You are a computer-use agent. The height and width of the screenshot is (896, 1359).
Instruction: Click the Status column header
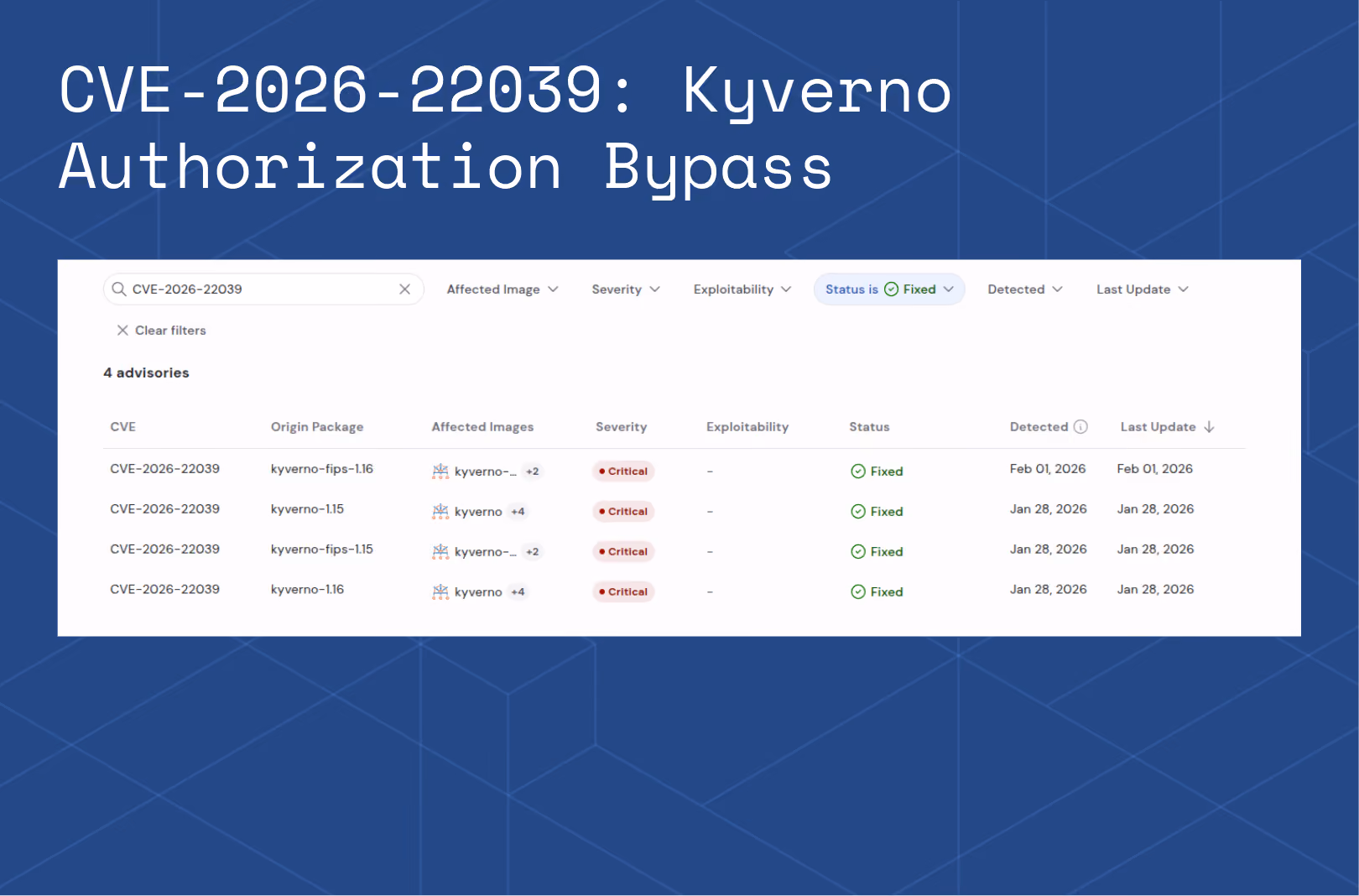(x=869, y=427)
